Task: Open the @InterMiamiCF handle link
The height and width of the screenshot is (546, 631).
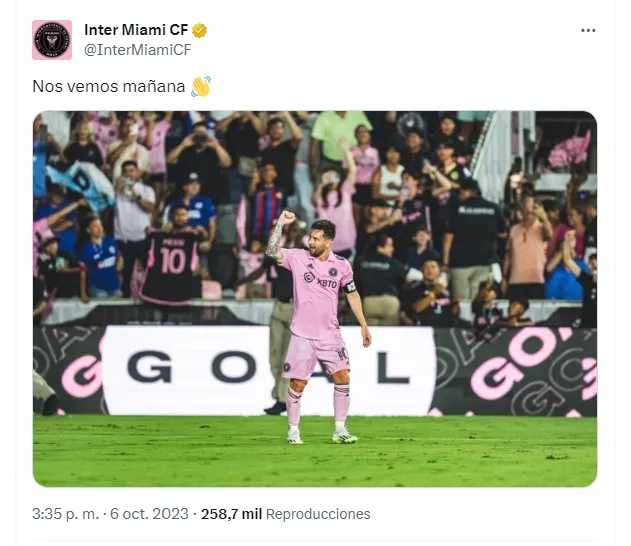Action: 137,50
